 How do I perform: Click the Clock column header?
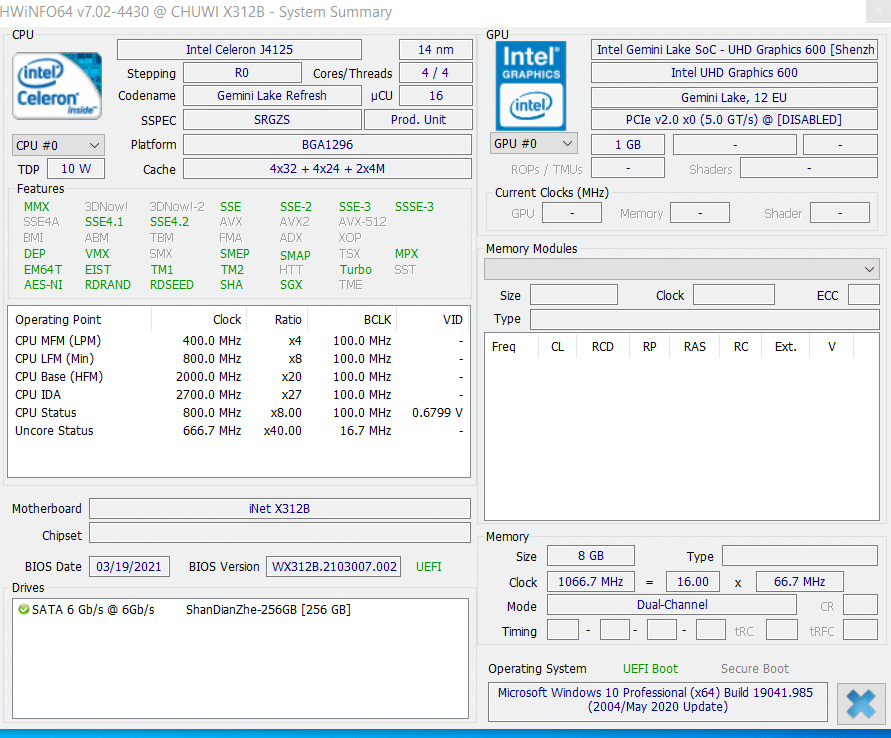199,320
